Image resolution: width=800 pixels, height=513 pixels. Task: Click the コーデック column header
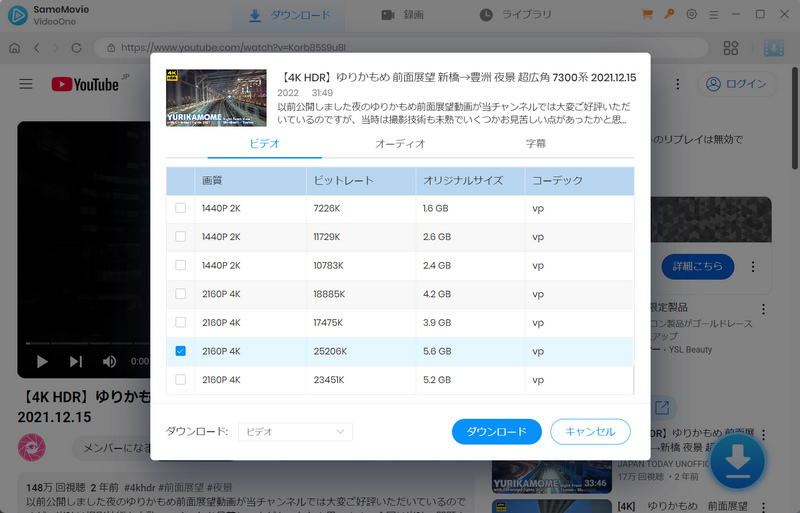[580, 181]
